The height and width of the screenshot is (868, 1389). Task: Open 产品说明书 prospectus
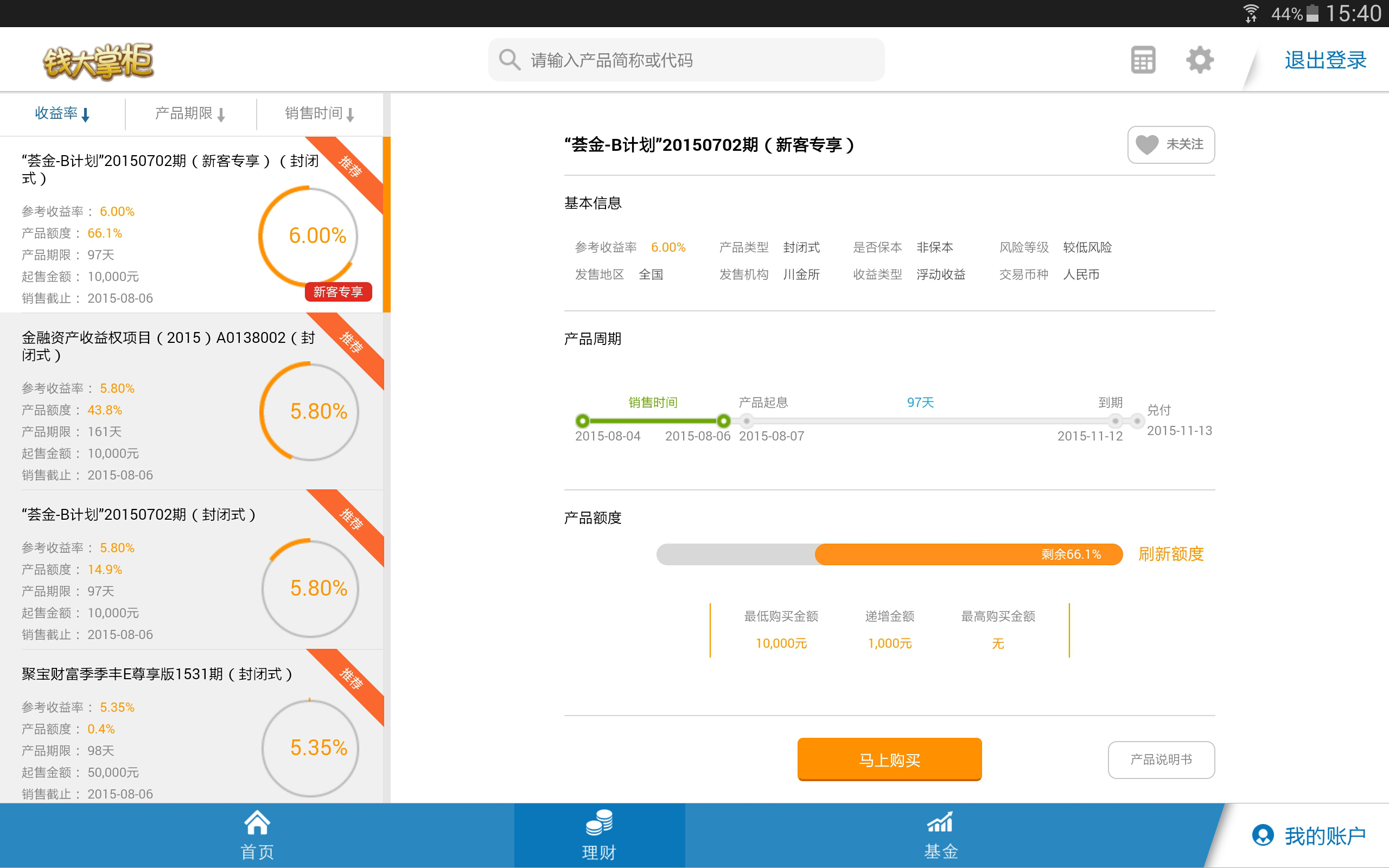[x=1161, y=759]
